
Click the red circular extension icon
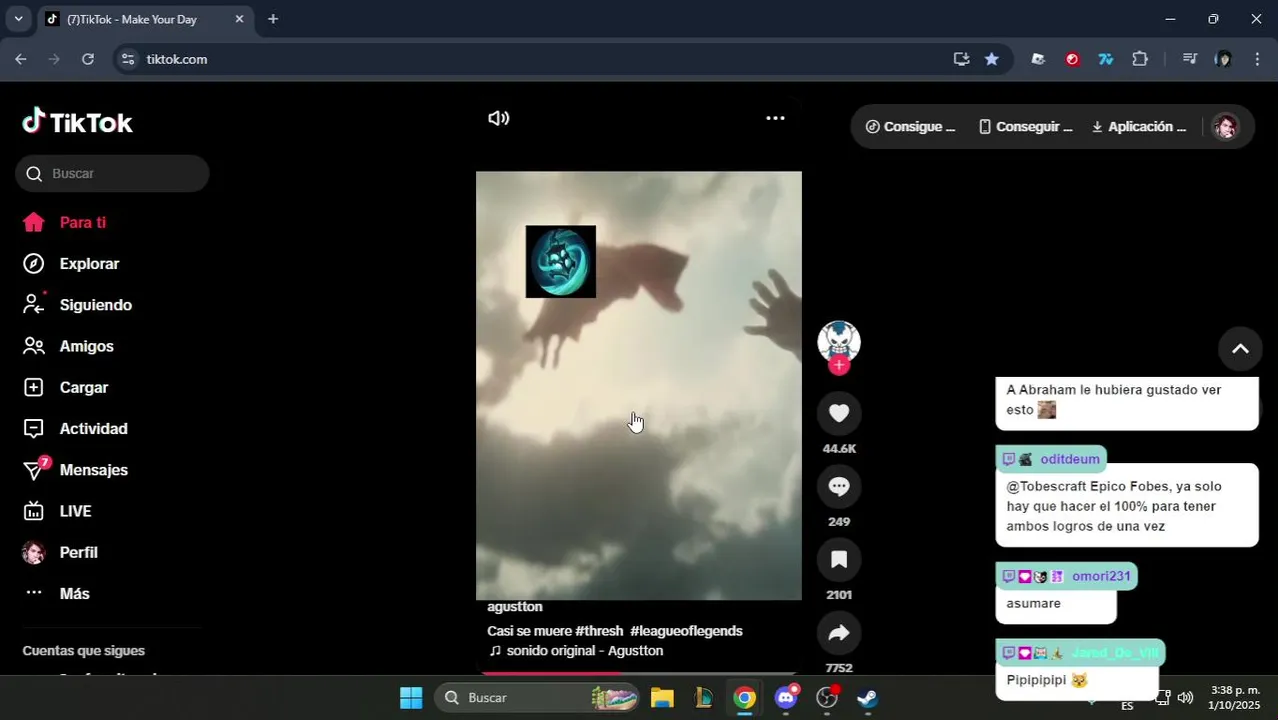[x=1072, y=59]
